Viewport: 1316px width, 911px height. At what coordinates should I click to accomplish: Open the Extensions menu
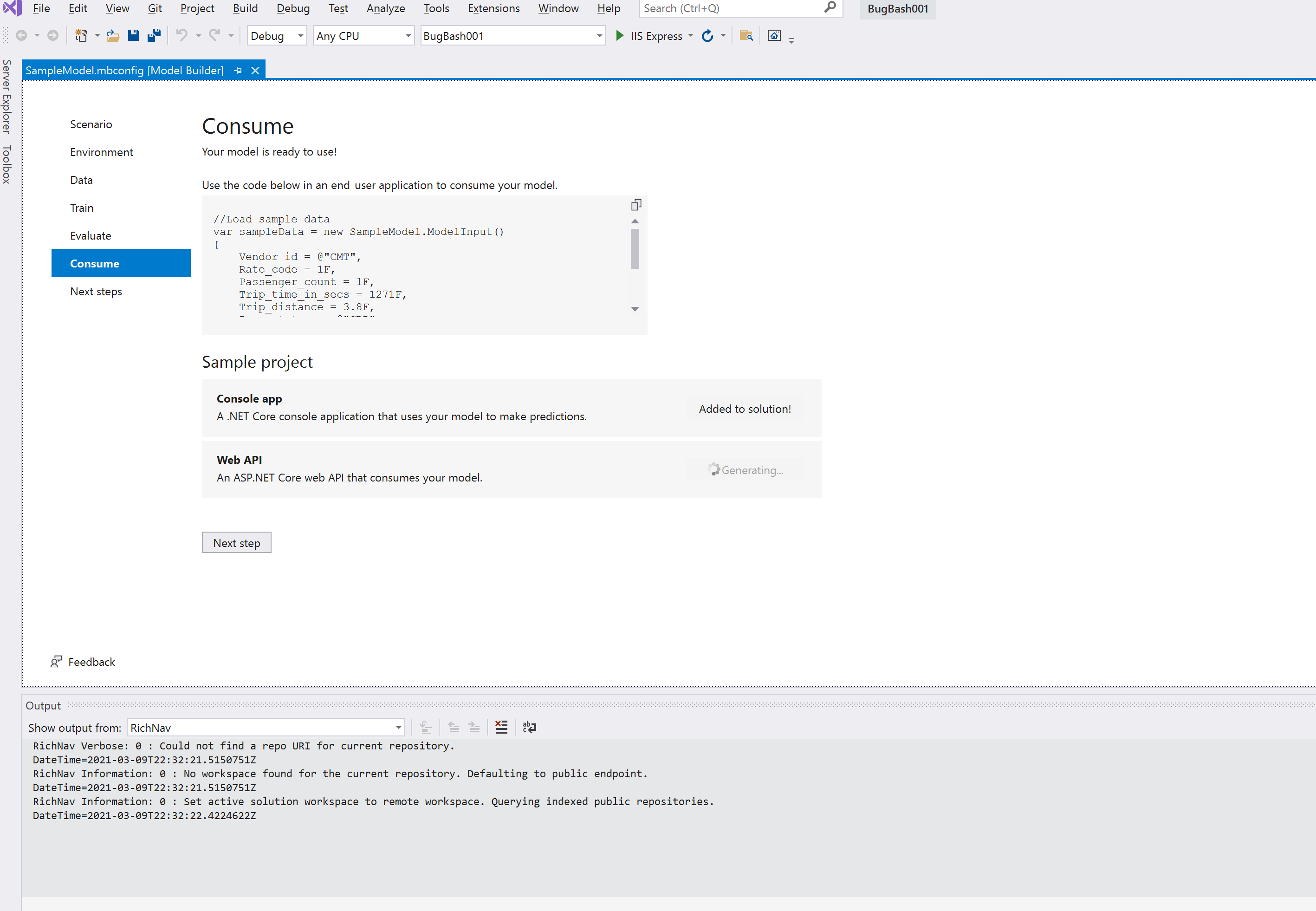coord(493,8)
